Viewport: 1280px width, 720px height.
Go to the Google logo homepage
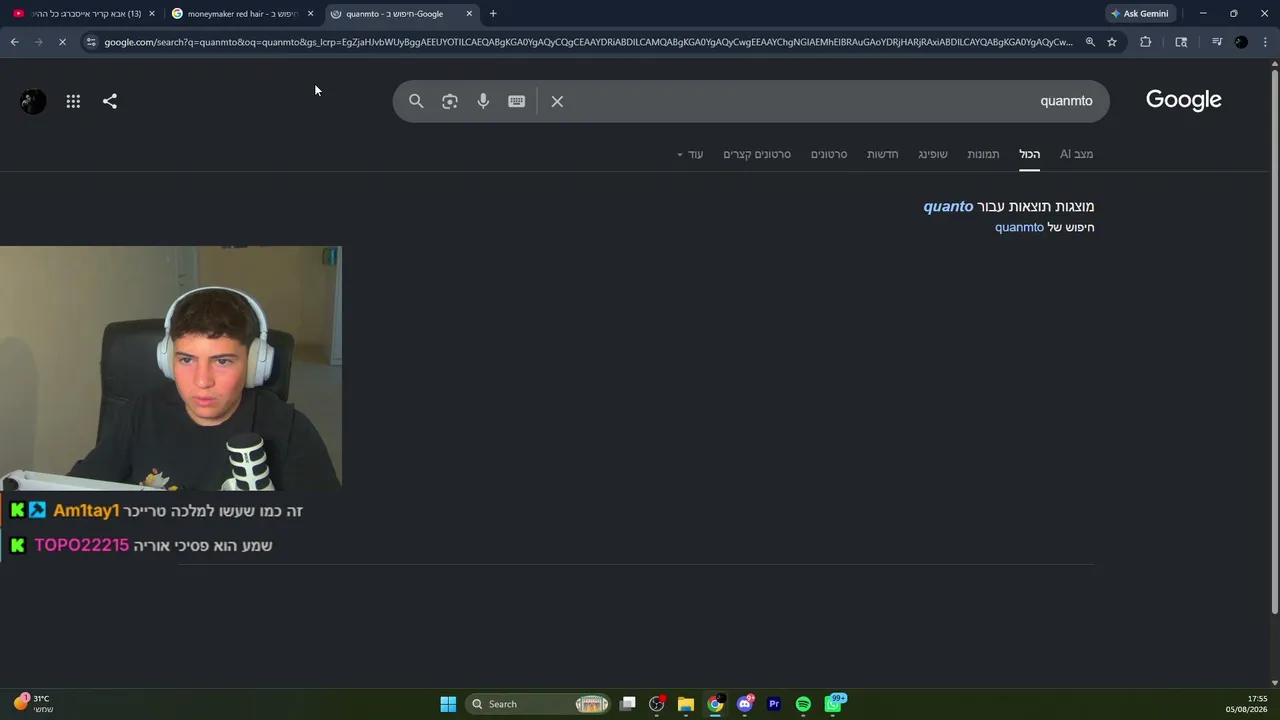click(1184, 100)
